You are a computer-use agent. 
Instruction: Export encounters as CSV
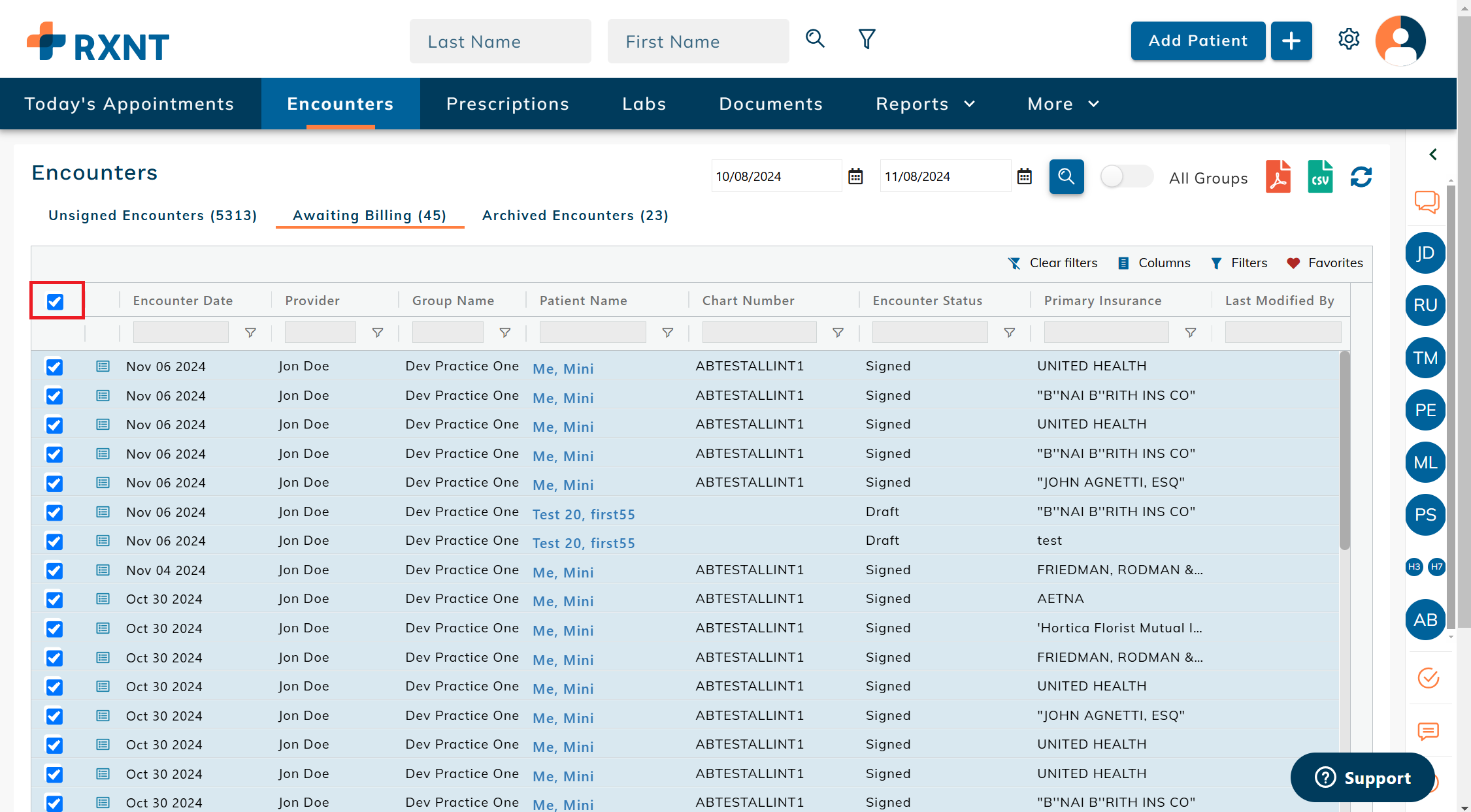(1320, 176)
